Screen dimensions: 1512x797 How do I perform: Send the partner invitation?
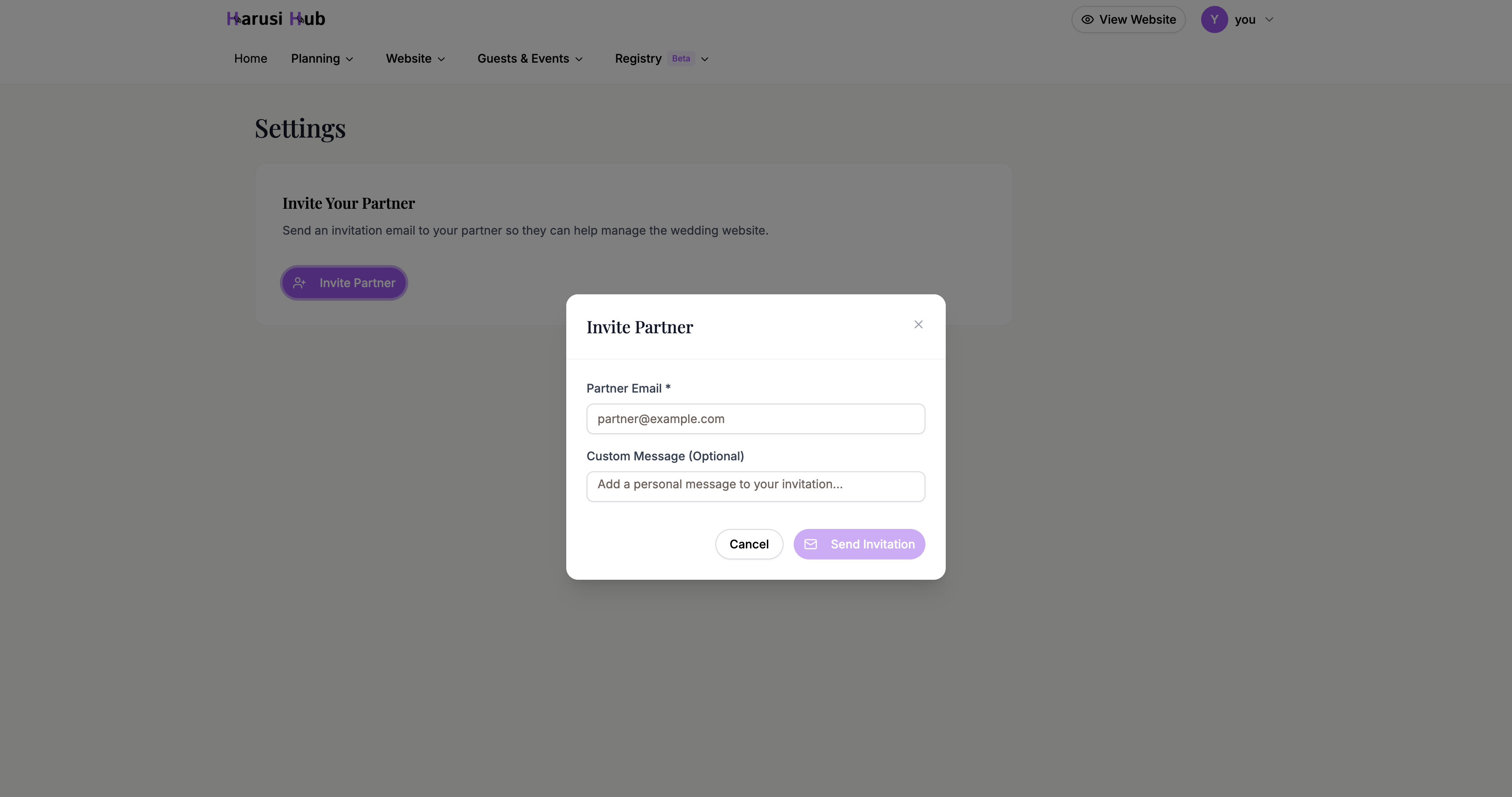859,544
